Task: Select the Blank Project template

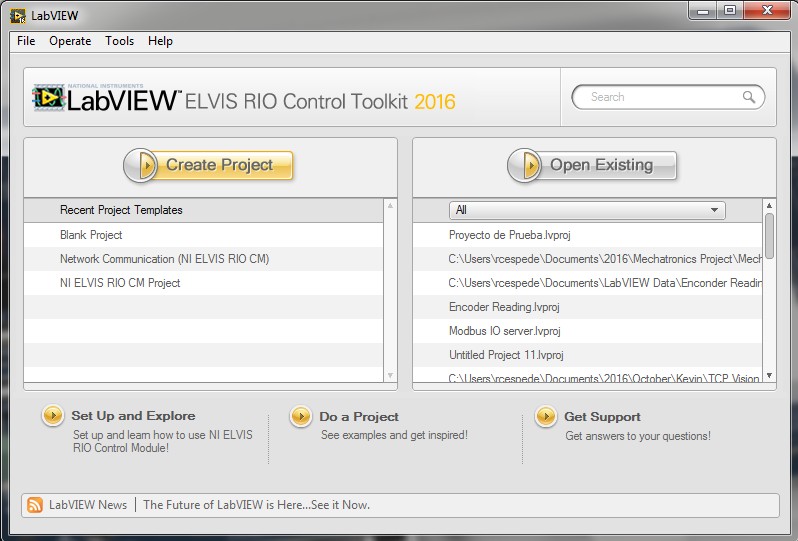Action: tap(91, 235)
